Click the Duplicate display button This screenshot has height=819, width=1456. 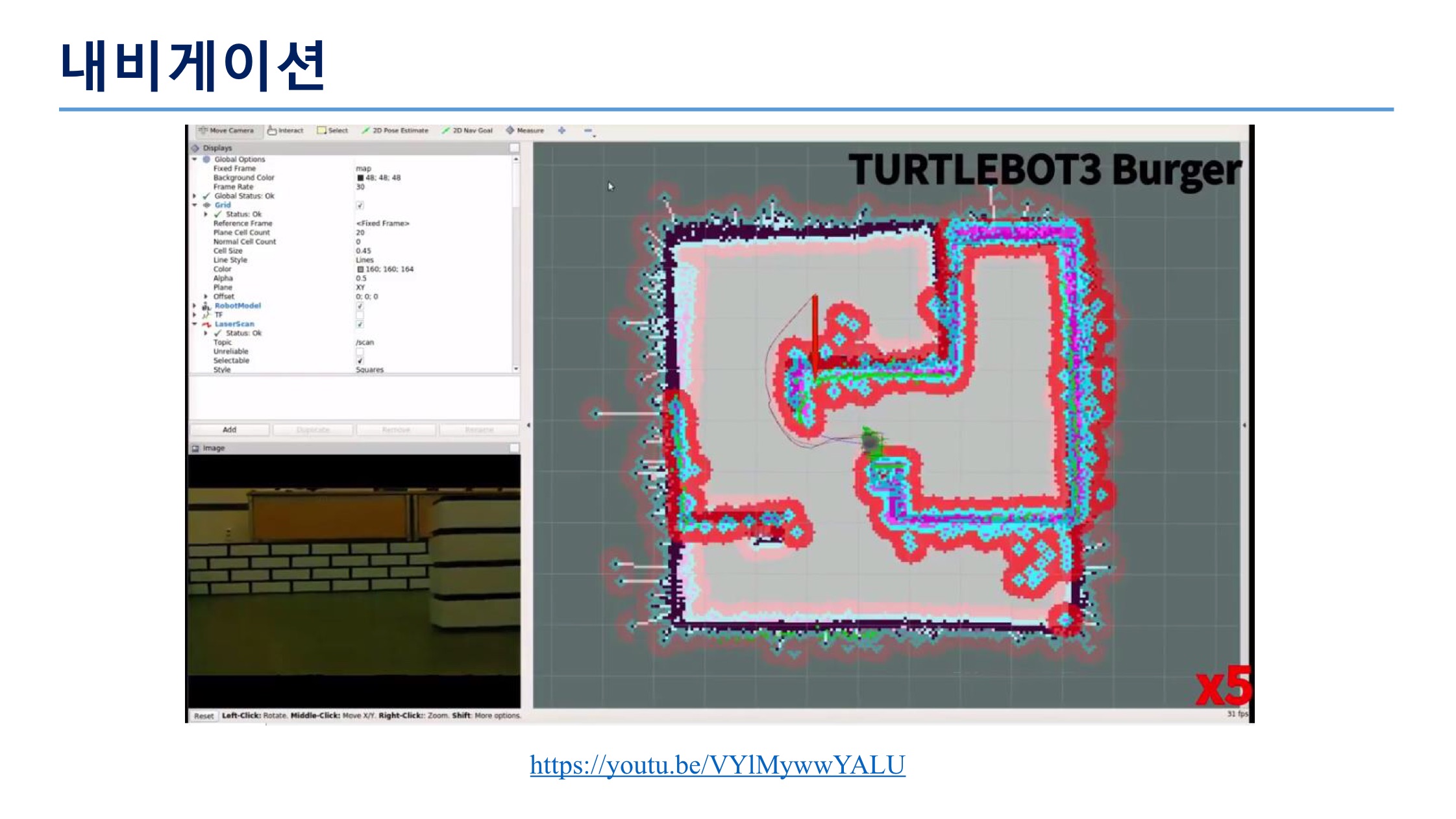click(313, 430)
